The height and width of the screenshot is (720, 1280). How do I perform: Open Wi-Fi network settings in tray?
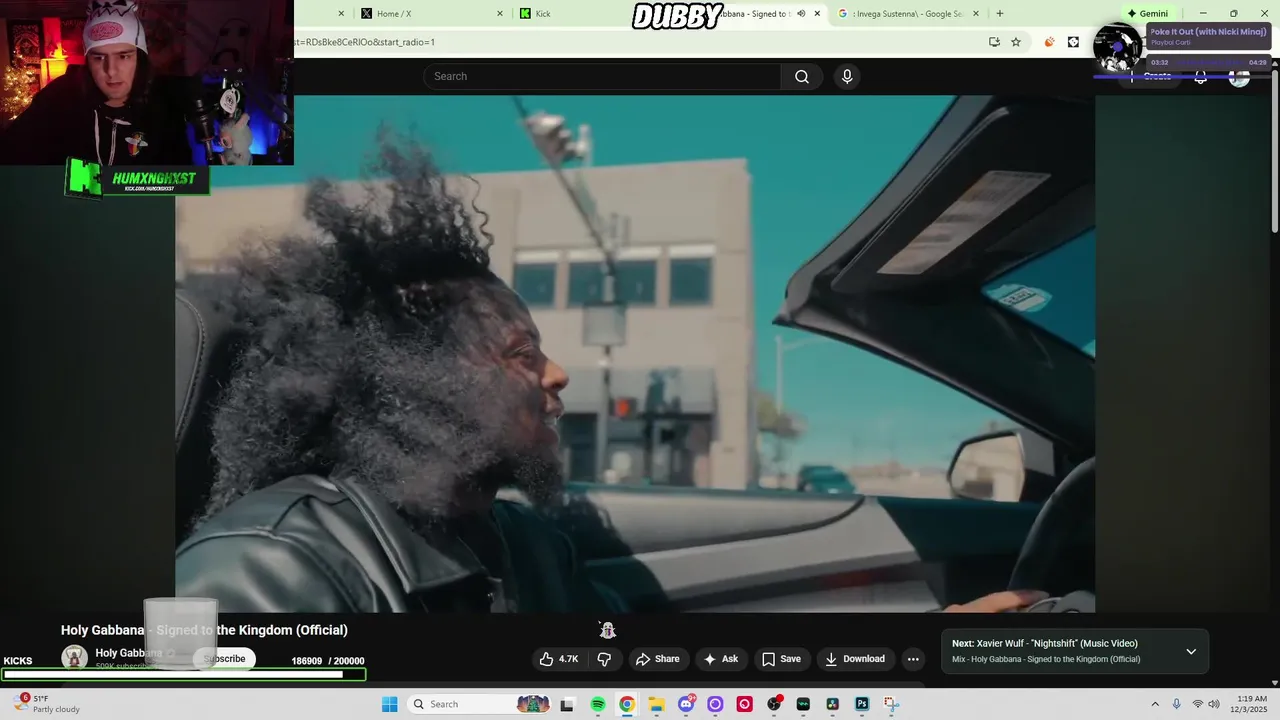[x=1198, y=704]
